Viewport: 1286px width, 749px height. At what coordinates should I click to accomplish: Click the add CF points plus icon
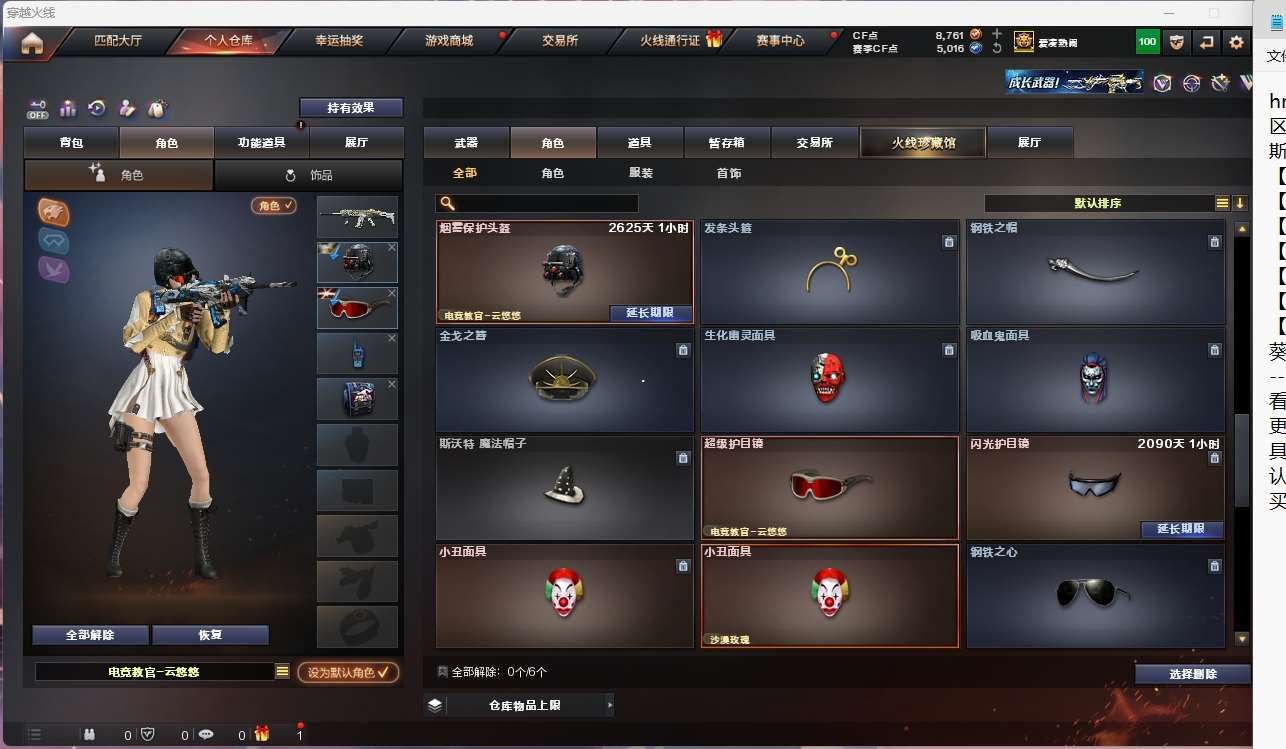996,34
